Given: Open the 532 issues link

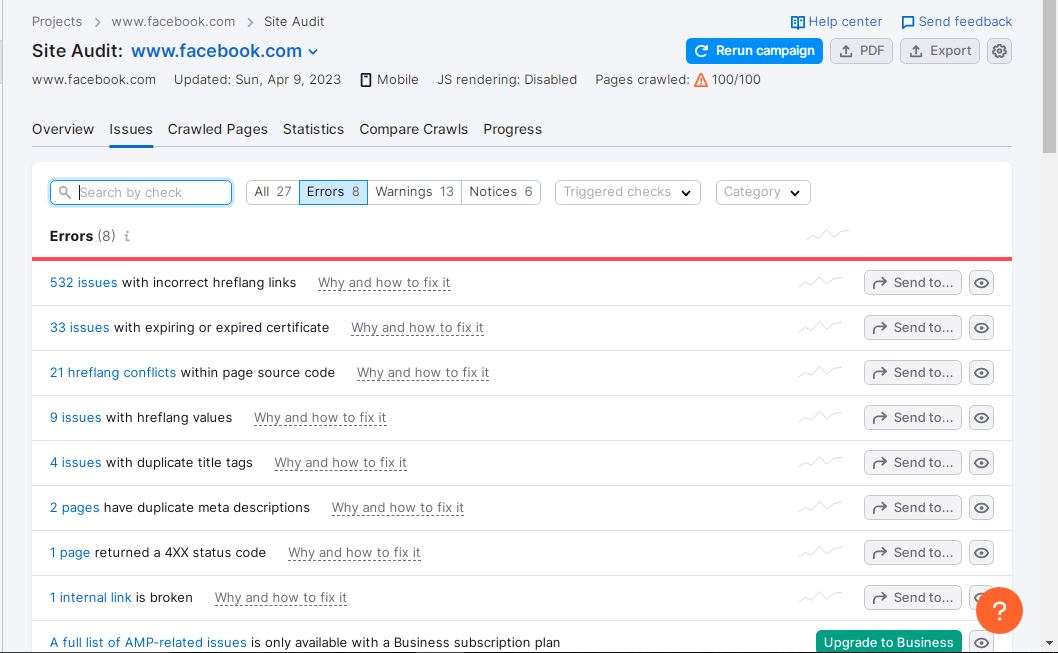Looking at the screenshot, I should [83, 283].
